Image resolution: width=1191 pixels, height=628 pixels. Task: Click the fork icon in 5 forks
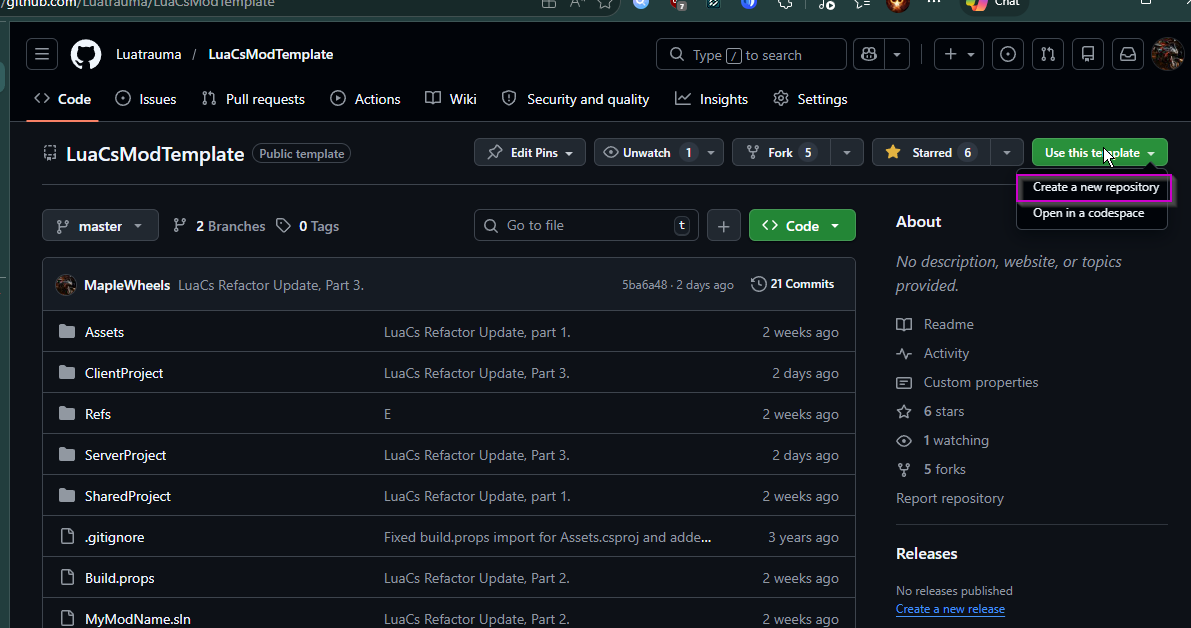pyautogui.click(x=904, y=469)
